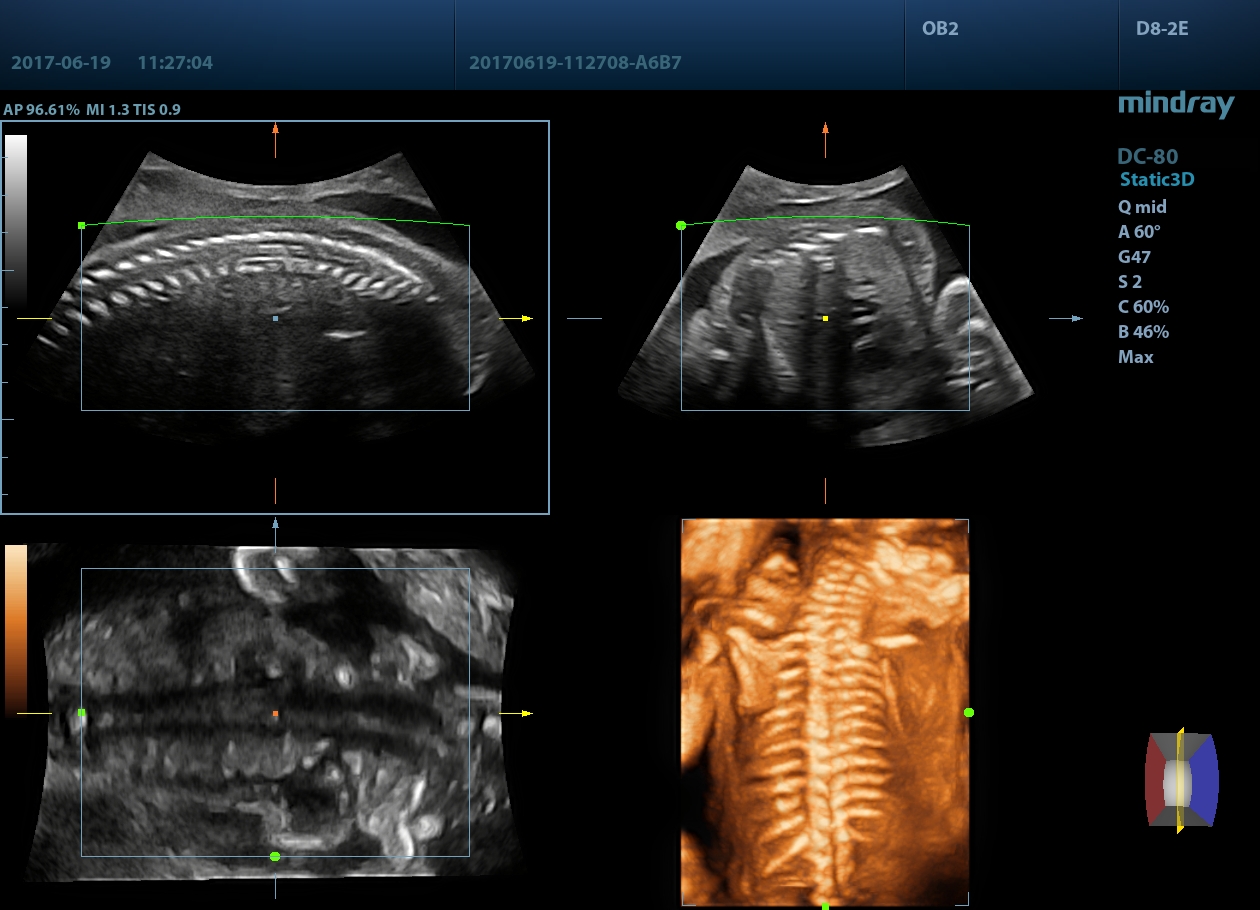The image size is (1260, 910).
Task: Open the Max render mode setting
Action: [1135, 357]
